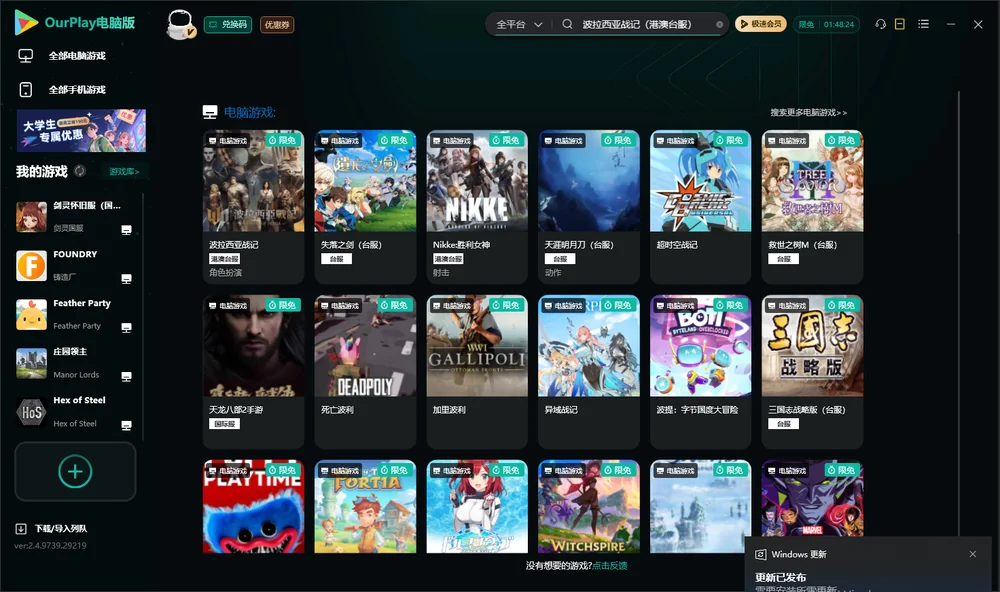Open the 下载/导入列队 download queue
1000x592 pixels.
(x=52, y=528)
